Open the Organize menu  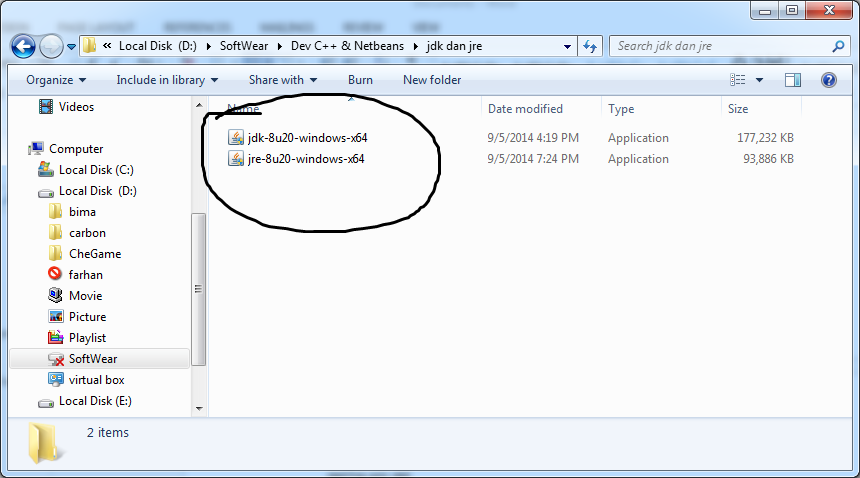tap(56, 80)
